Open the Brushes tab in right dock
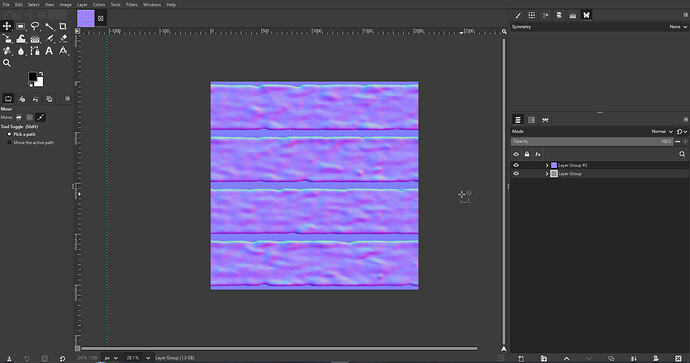Screen dimensions: 690x363 click(x=518, y=15)
